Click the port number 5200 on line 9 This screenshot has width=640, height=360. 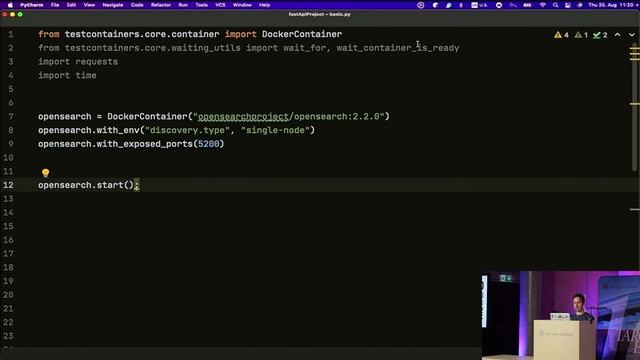tap(209, 144)
